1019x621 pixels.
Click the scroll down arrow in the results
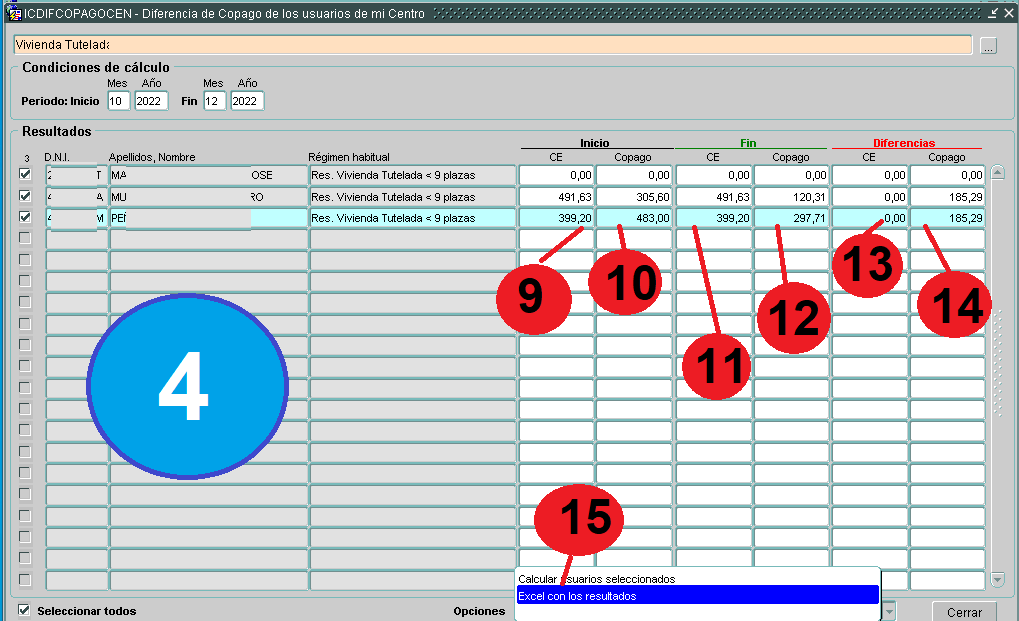997,580
